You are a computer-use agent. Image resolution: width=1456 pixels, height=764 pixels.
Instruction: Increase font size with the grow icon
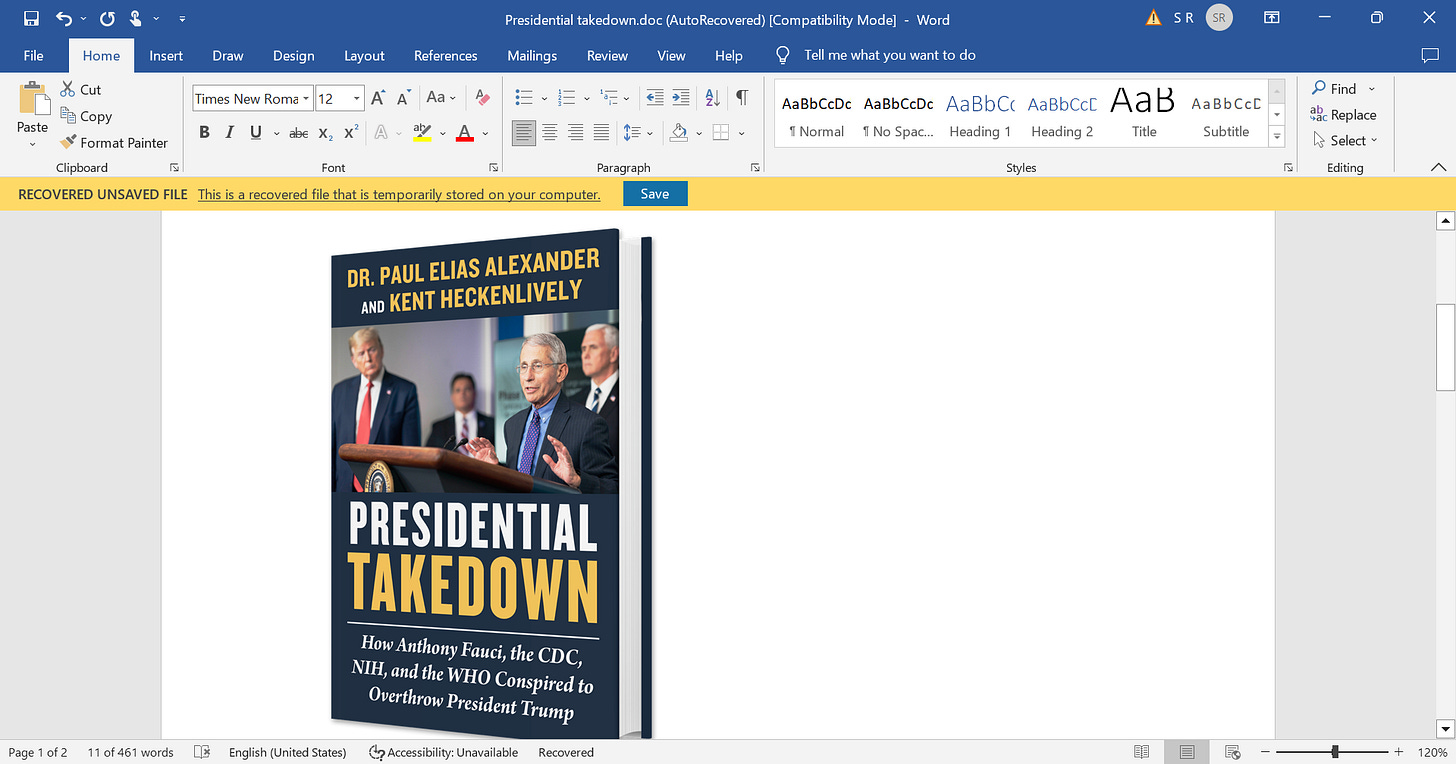coord(378,98)
